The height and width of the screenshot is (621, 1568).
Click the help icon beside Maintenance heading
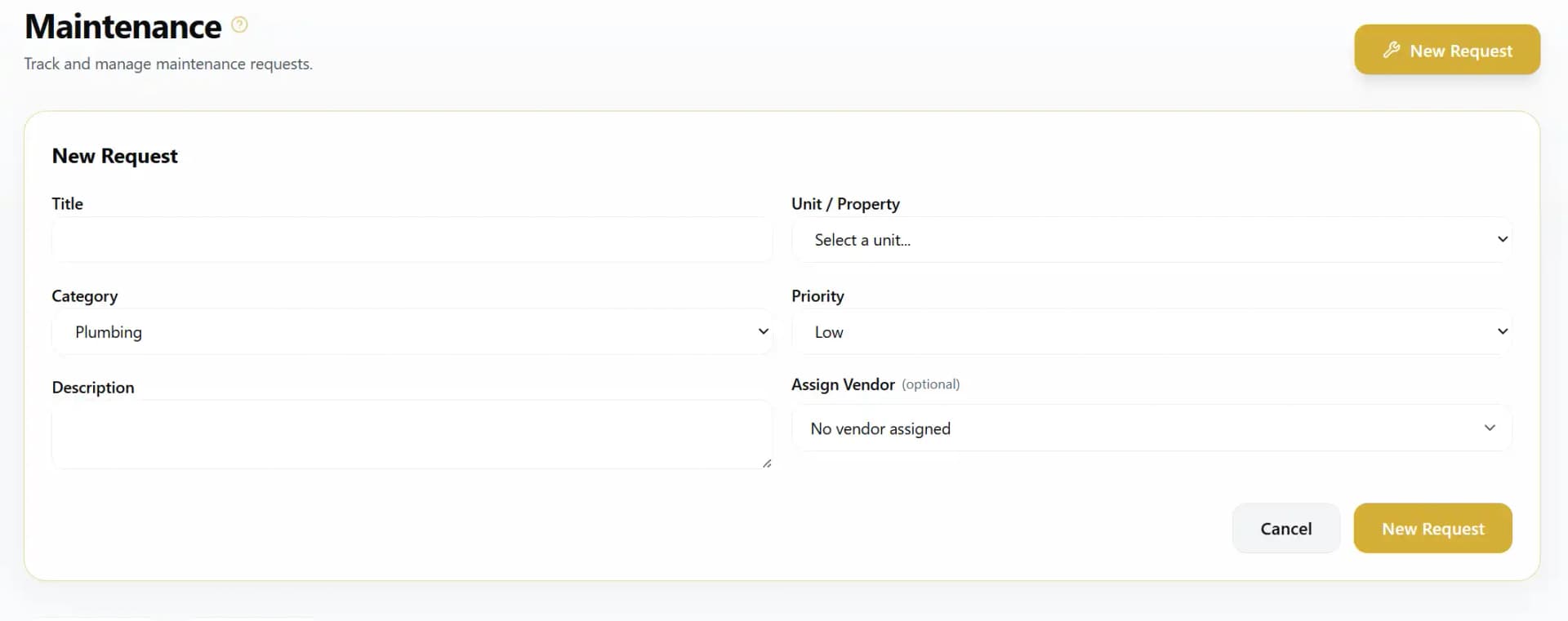pyautogui.click(x=239, y=24)
